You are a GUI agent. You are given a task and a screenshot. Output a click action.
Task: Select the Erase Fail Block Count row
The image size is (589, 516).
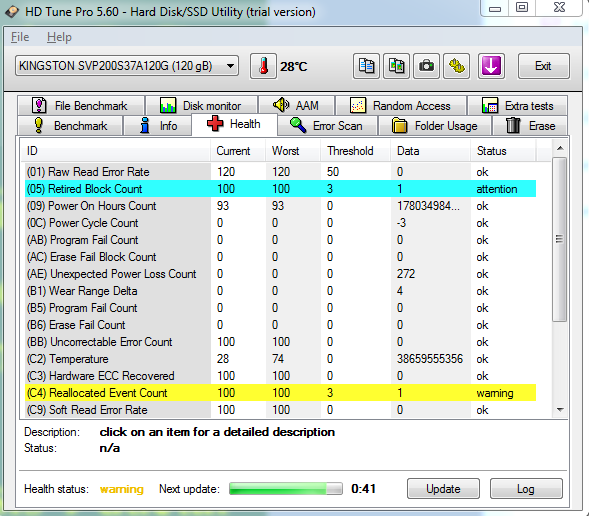[281, 257]
